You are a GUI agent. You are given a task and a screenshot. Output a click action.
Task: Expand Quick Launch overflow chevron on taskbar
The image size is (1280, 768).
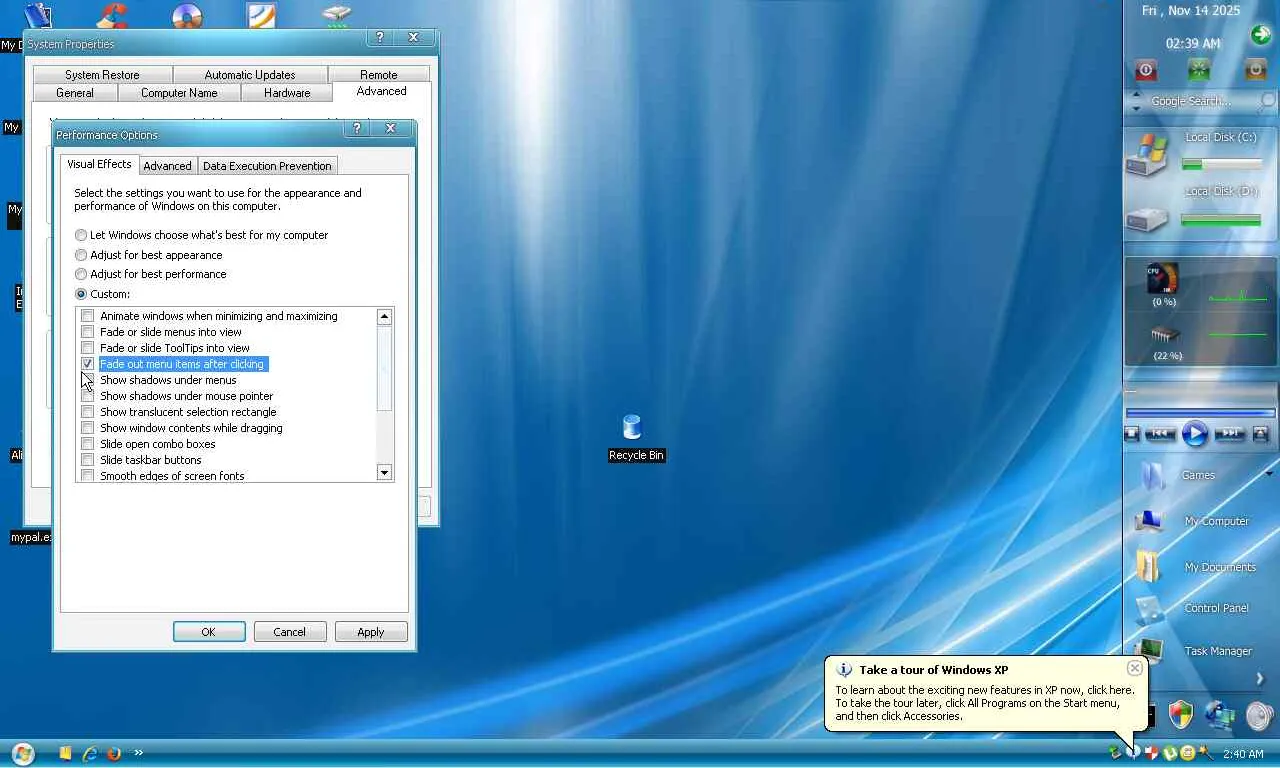pos(138,753)
